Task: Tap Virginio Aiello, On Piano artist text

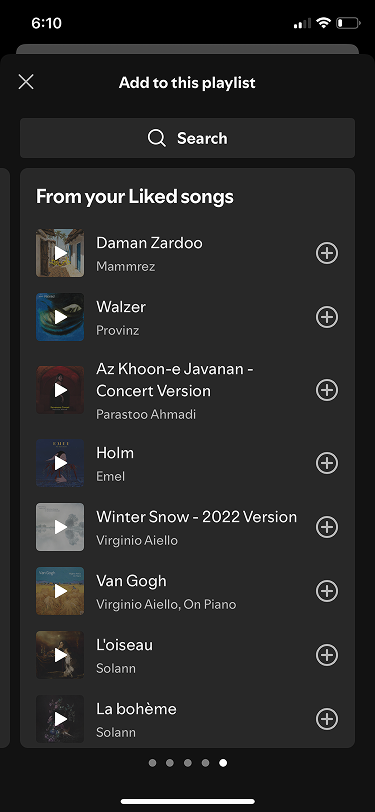Action: (166, 604)
